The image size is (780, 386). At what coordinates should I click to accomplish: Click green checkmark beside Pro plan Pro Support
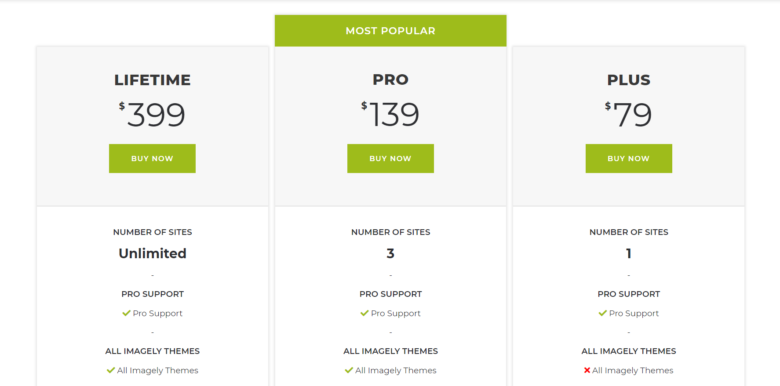coord(365,313)
